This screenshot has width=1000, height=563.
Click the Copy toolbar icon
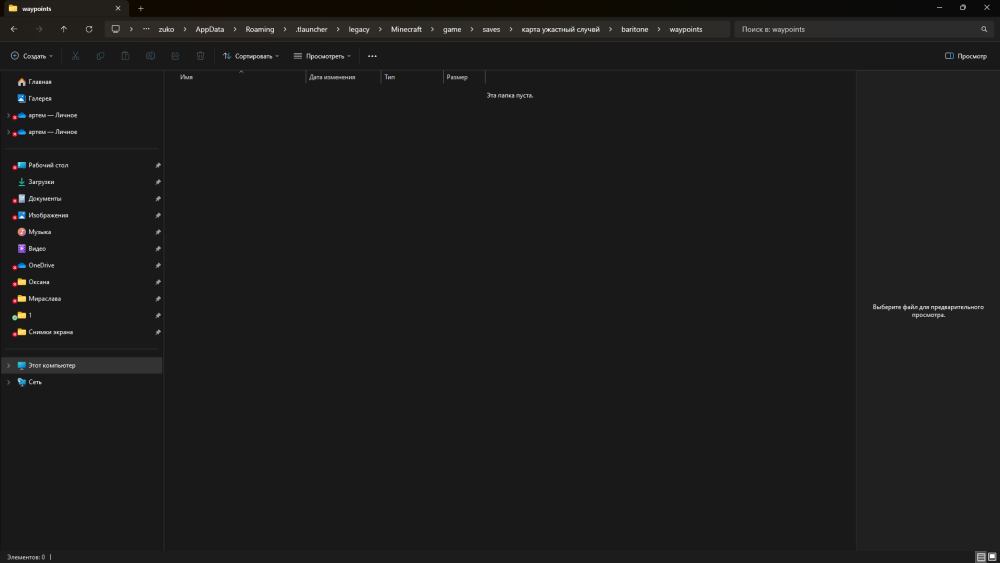100,56
